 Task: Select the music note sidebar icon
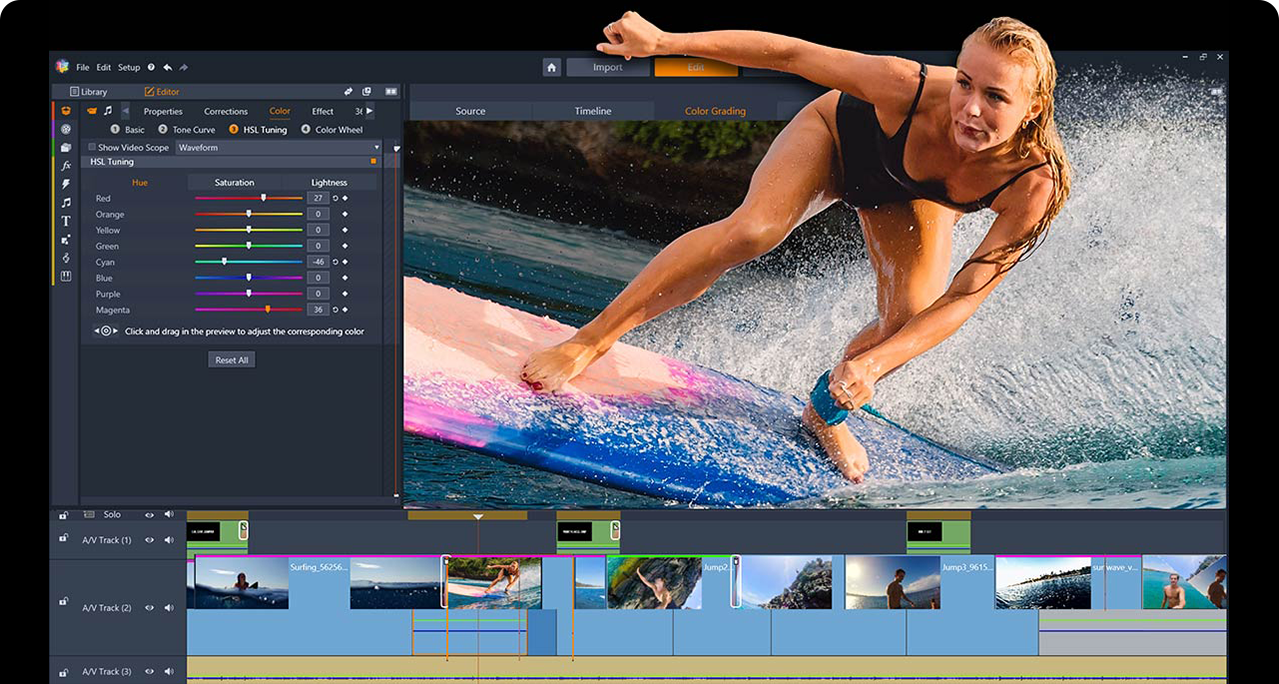point(66,203)
